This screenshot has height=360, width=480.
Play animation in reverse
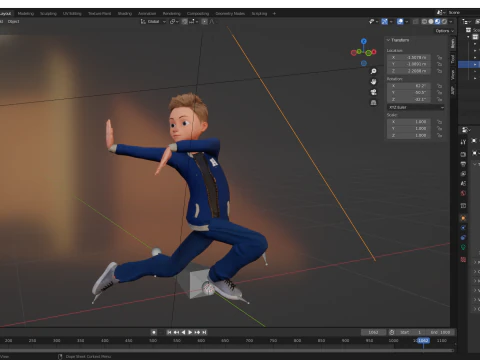[x=183, y=332]
